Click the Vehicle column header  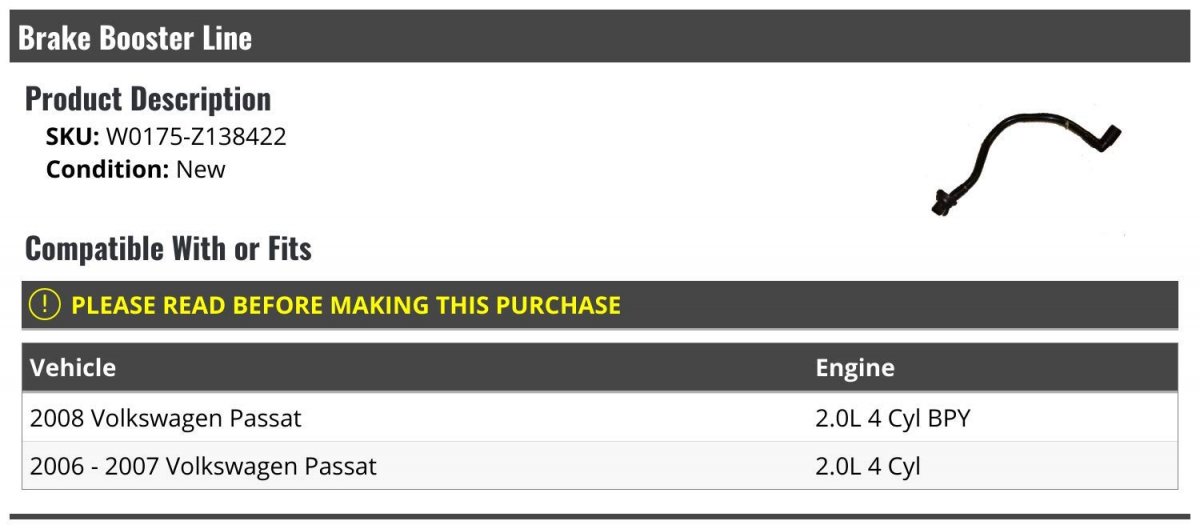click(x=73, y=368)
